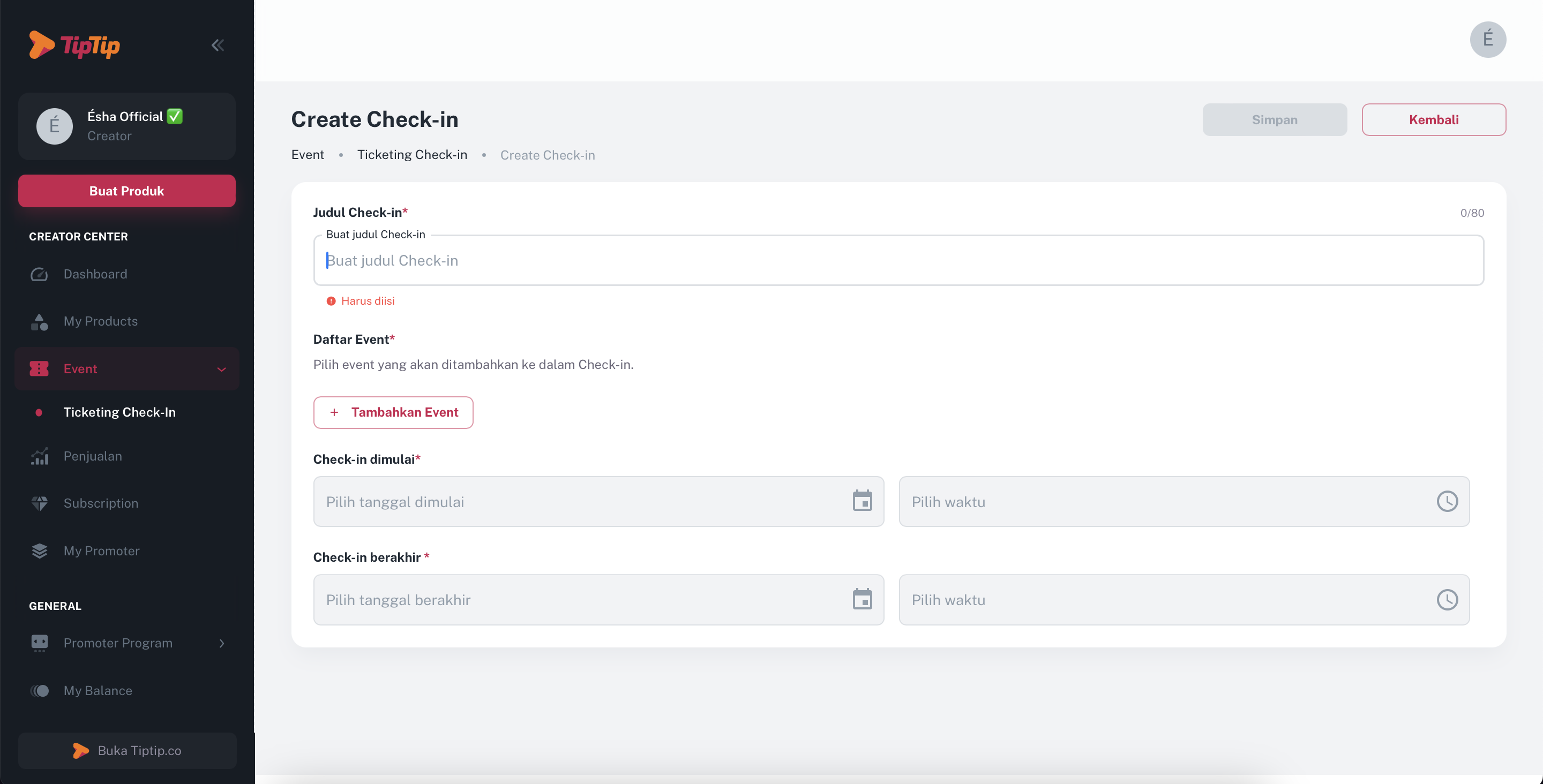Open calendar icon for check-in end date

[862, 599]
